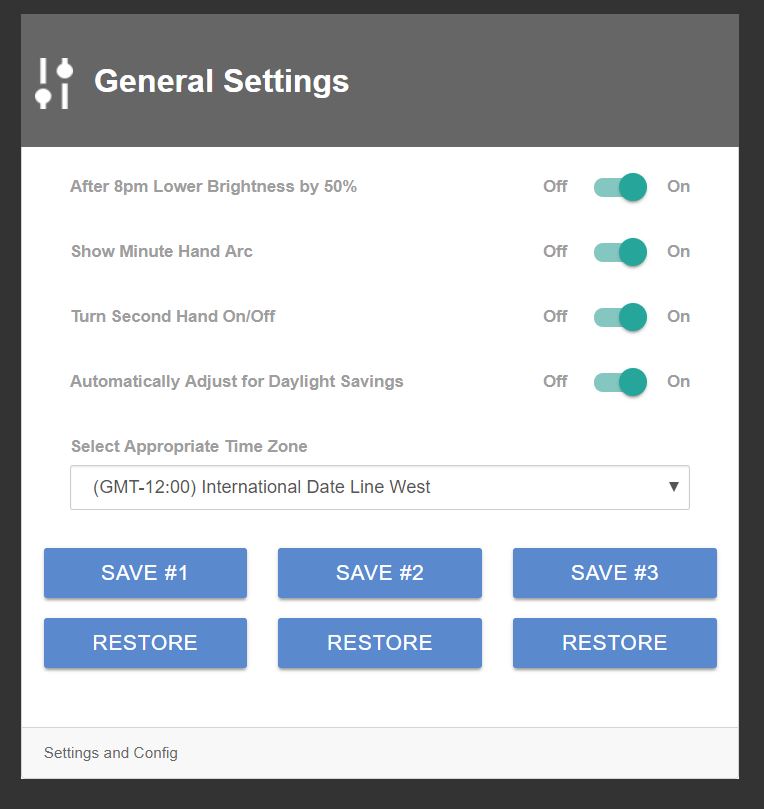The width and height of the screenshot is (764, 809).
Task: Turn off the Second Hand toggle
Action: tap(620, 317)
